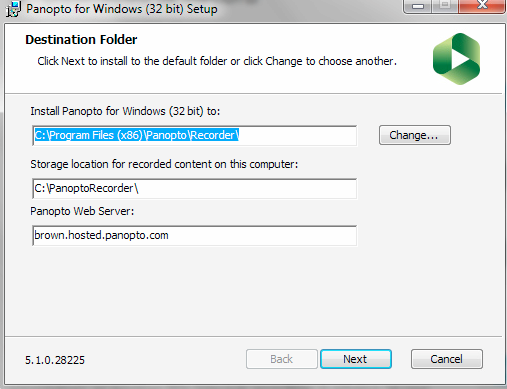Minimize the Panopto Setup window

coord(418,6)
